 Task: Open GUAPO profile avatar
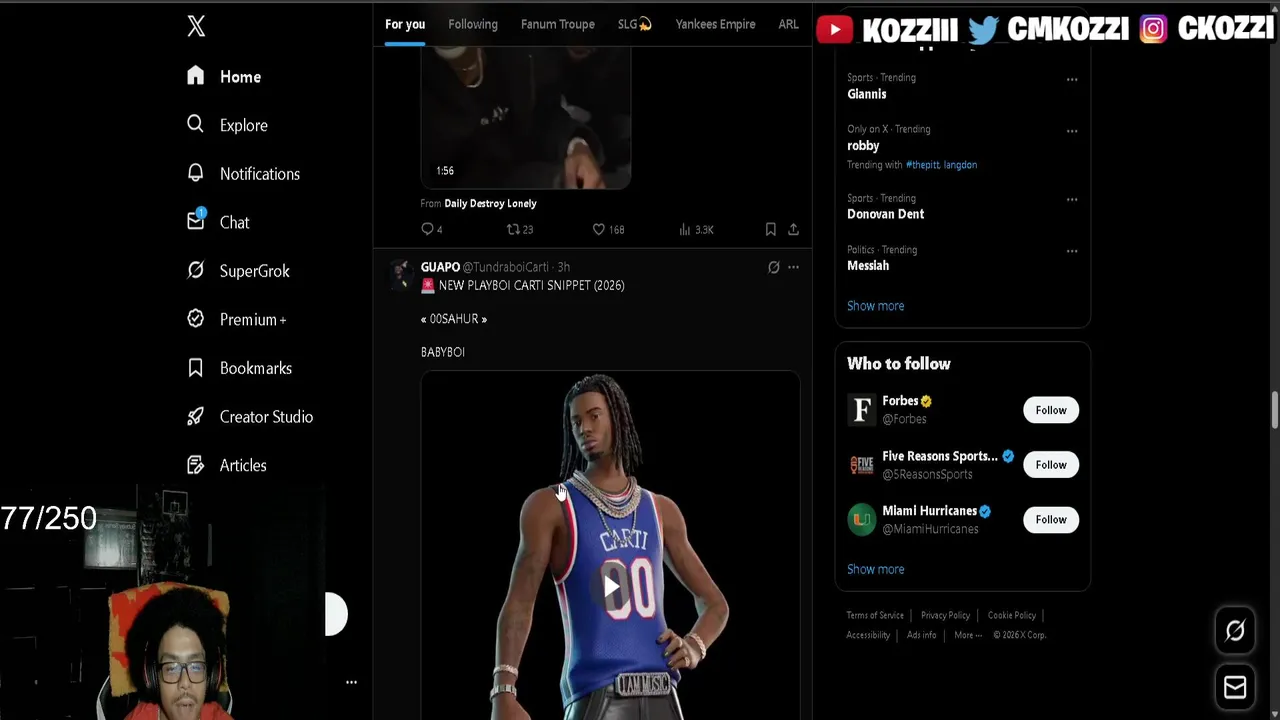pos(401,274)
